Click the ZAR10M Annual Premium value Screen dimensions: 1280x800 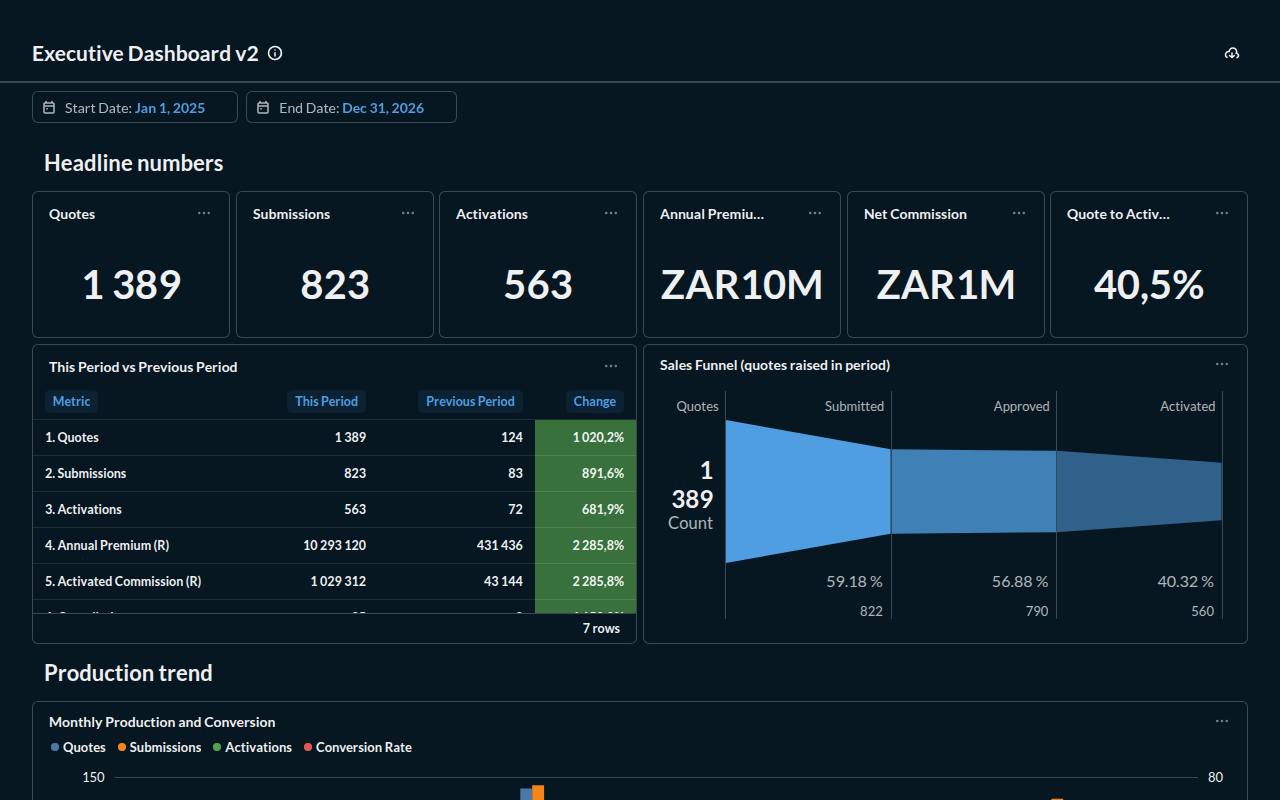coord(742,285)
